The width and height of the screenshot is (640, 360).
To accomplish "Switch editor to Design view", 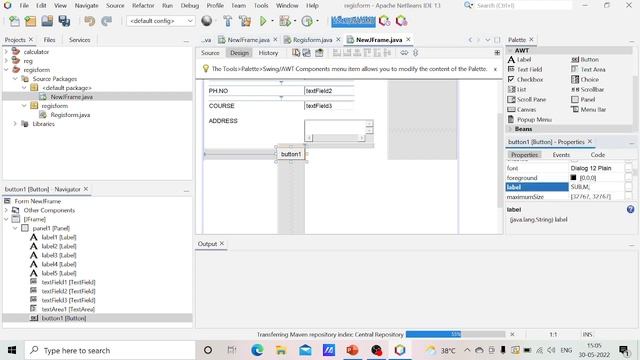I will point(239,53).
